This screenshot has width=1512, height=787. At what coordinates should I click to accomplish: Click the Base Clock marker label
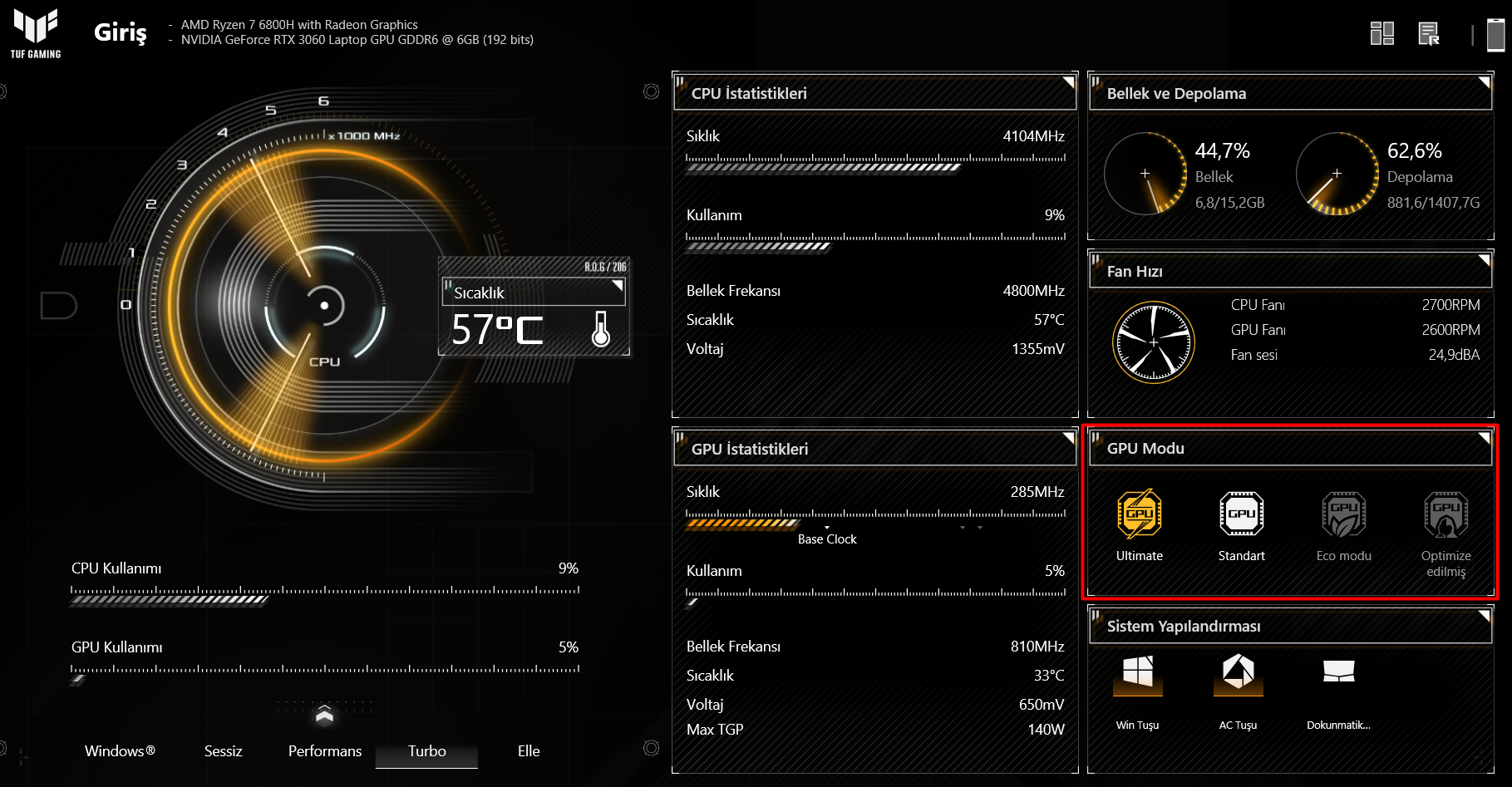click(x=827, y=539)
